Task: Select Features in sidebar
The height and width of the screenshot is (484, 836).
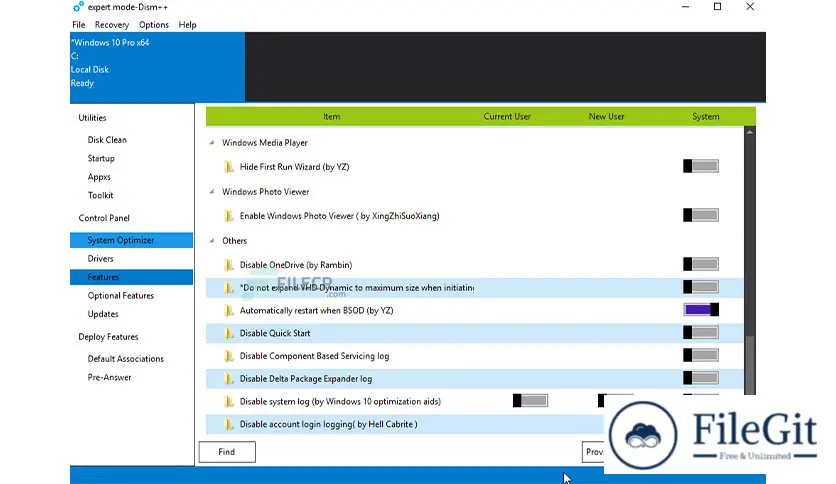Action: click(131, 277)
